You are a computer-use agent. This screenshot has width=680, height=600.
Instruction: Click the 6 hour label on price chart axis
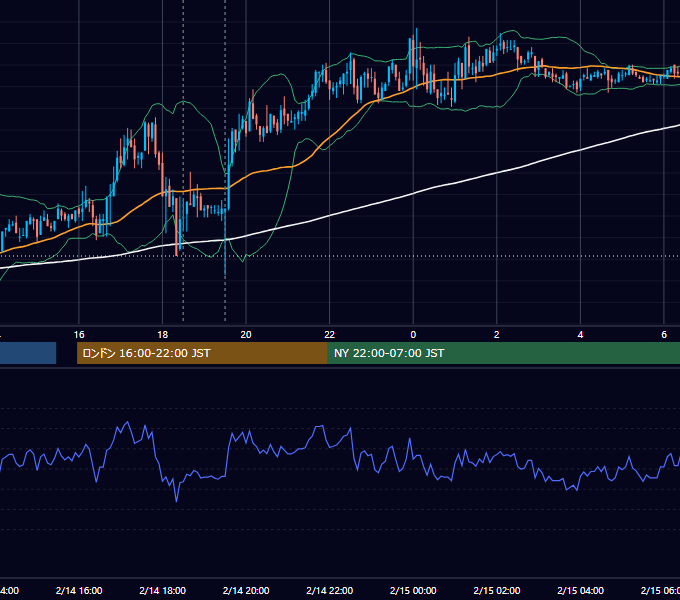click(x=664, y=335)
